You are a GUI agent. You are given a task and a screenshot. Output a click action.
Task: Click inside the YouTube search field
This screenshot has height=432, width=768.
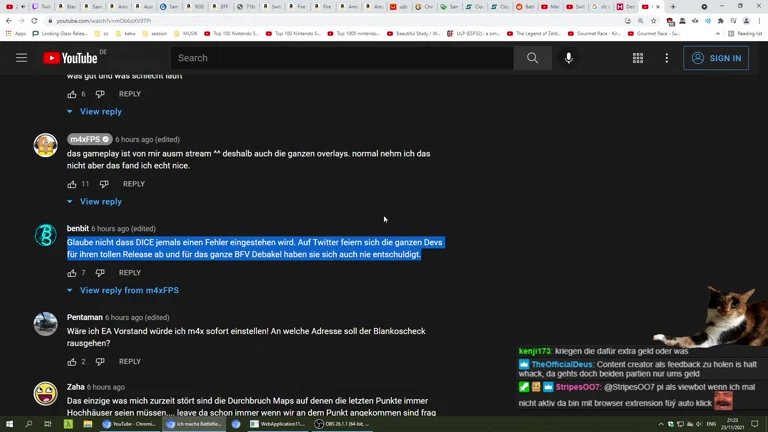(340, 58)
